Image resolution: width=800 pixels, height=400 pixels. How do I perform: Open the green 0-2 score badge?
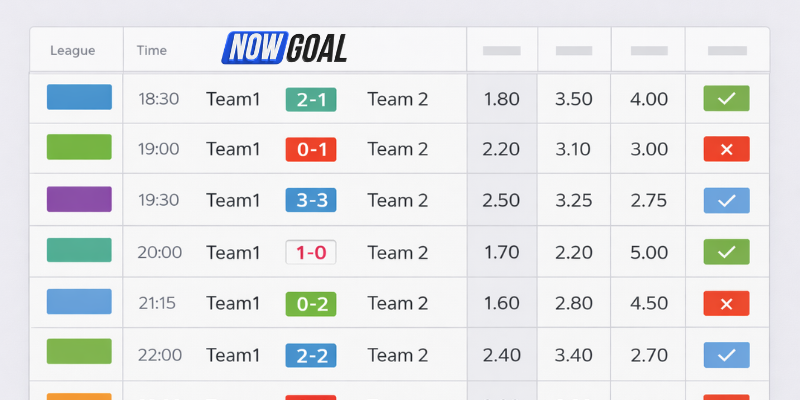click(x=311, y=303)
